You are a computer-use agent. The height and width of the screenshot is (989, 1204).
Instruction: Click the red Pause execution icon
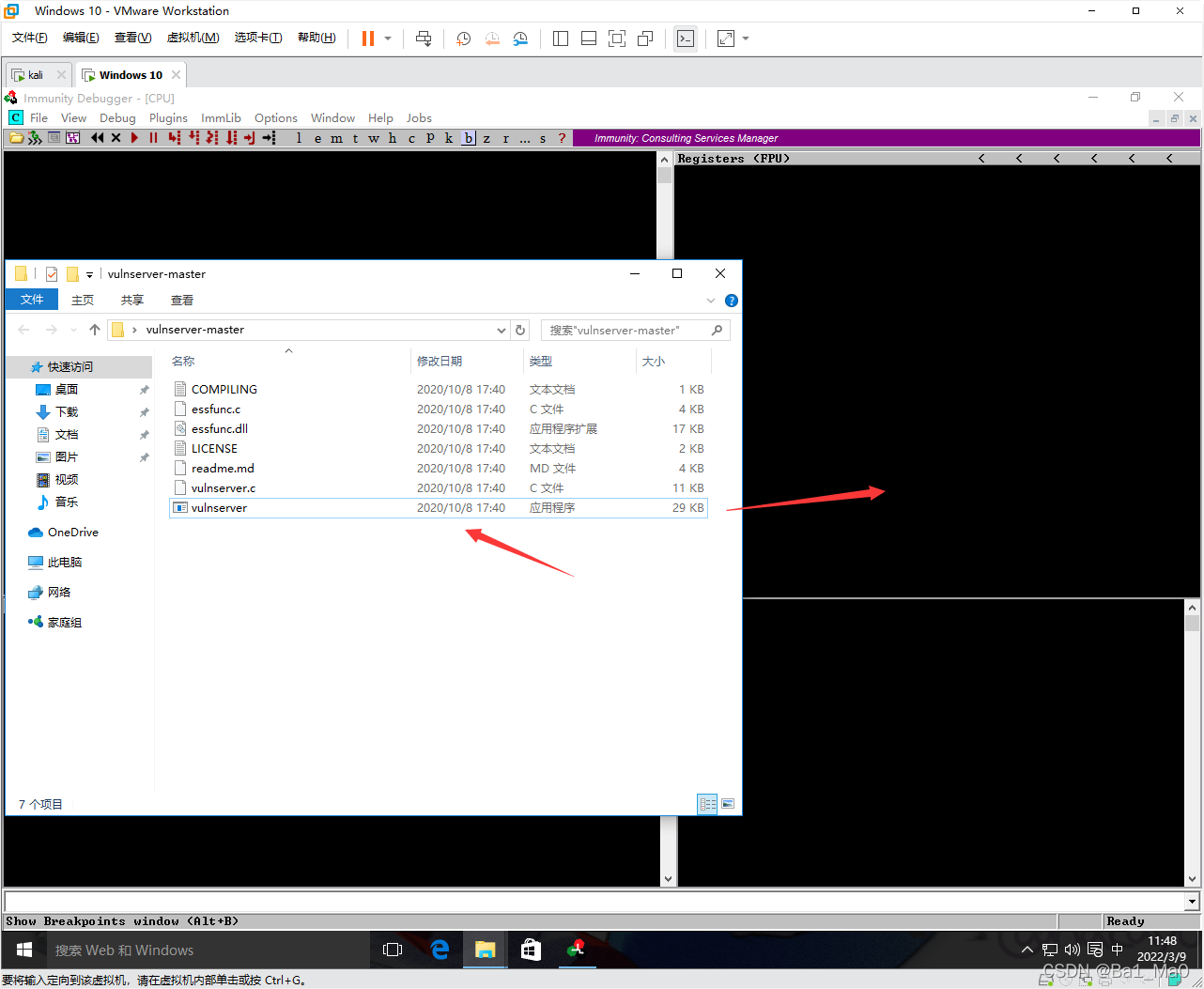(x=153, y=138)
